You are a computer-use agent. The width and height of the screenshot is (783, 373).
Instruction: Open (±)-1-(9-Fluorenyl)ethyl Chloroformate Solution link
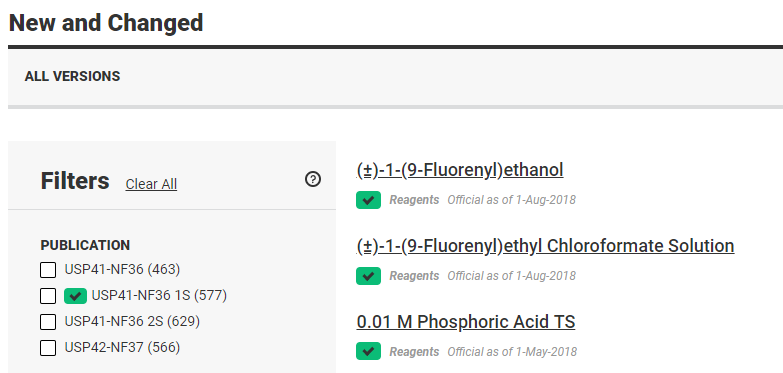[x=545, y=246]
